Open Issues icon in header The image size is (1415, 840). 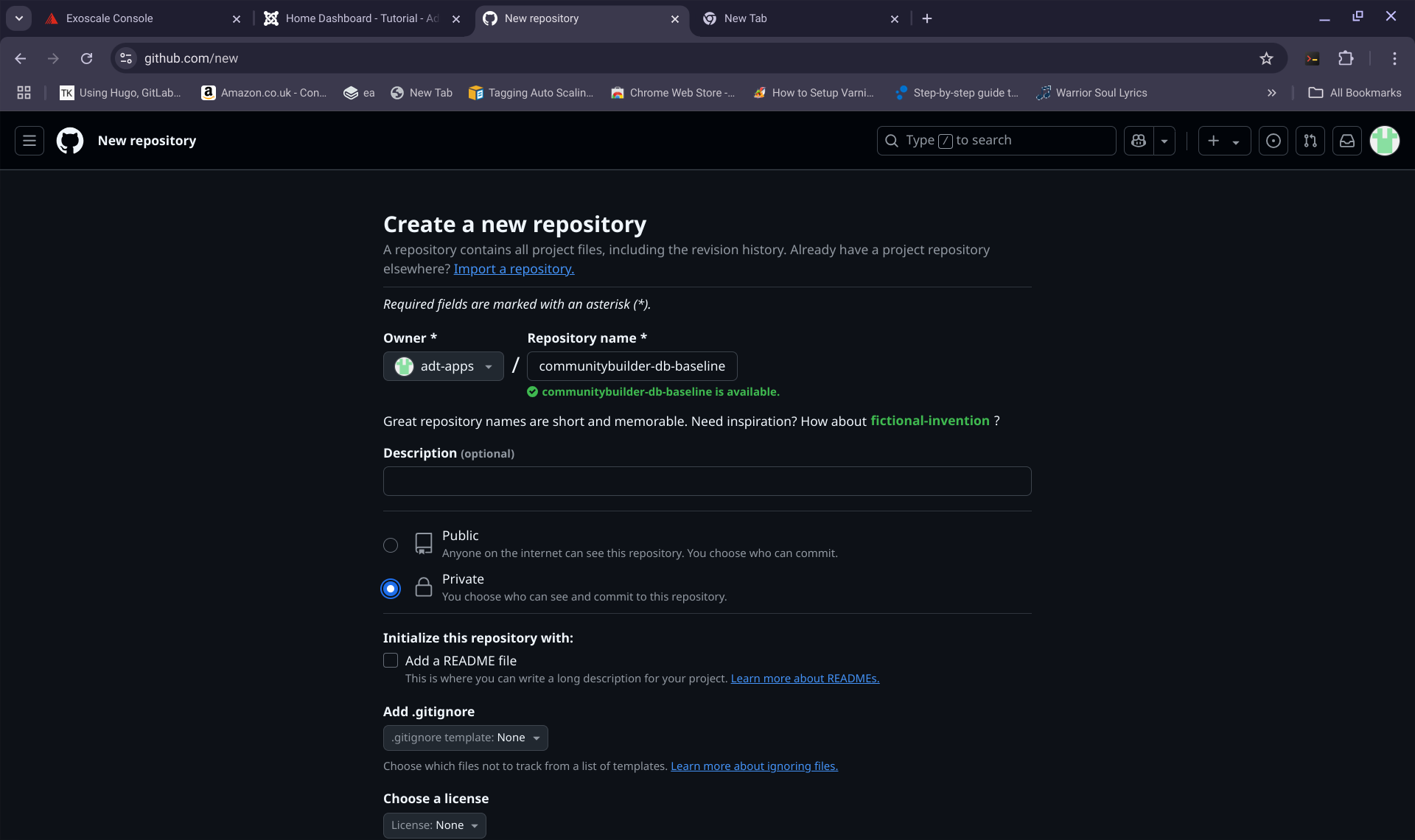point(1273,141)
